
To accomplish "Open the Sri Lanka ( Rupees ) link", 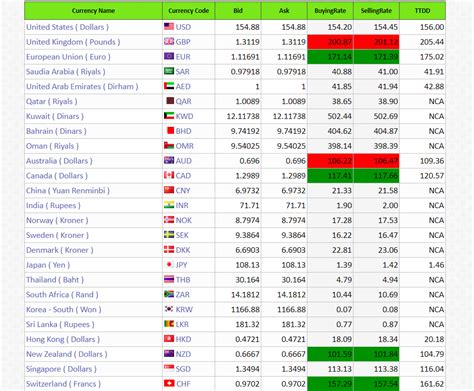I will pyautogui.click(x=60, y=324).
